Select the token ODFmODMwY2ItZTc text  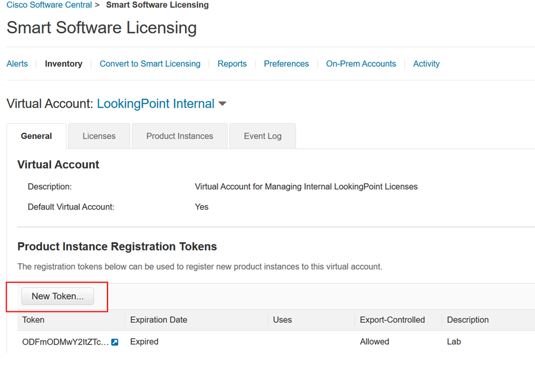click(65, 342)
